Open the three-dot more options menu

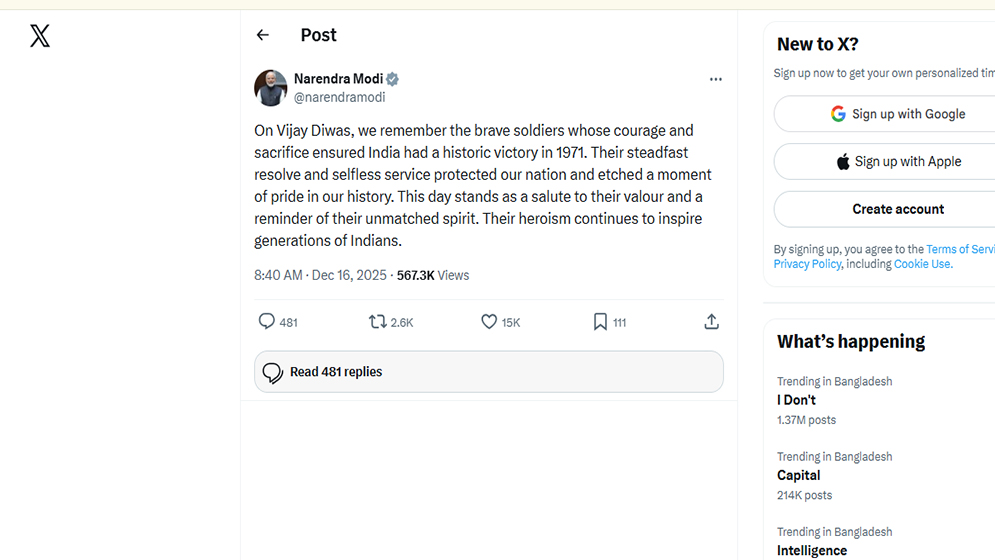click(715, 79)
